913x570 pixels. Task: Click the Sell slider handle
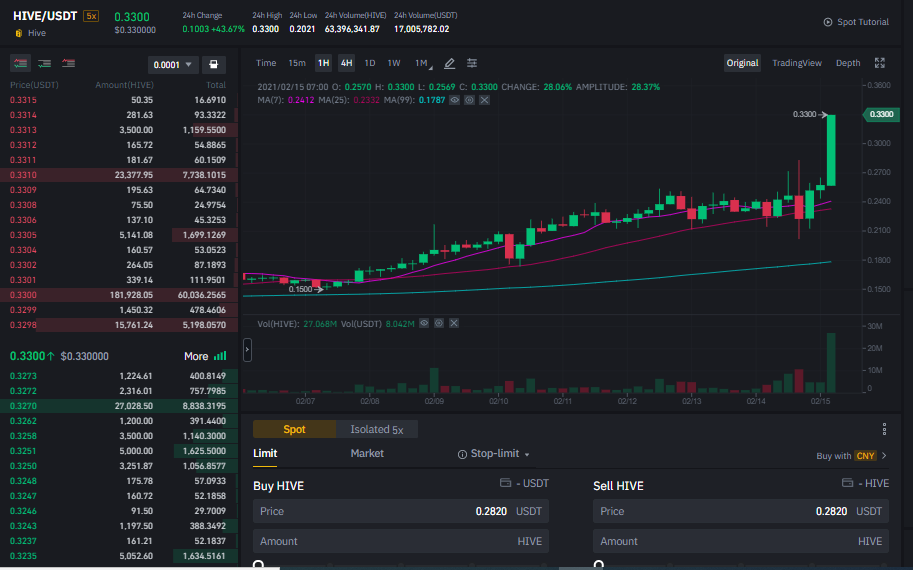click(599, 565)
